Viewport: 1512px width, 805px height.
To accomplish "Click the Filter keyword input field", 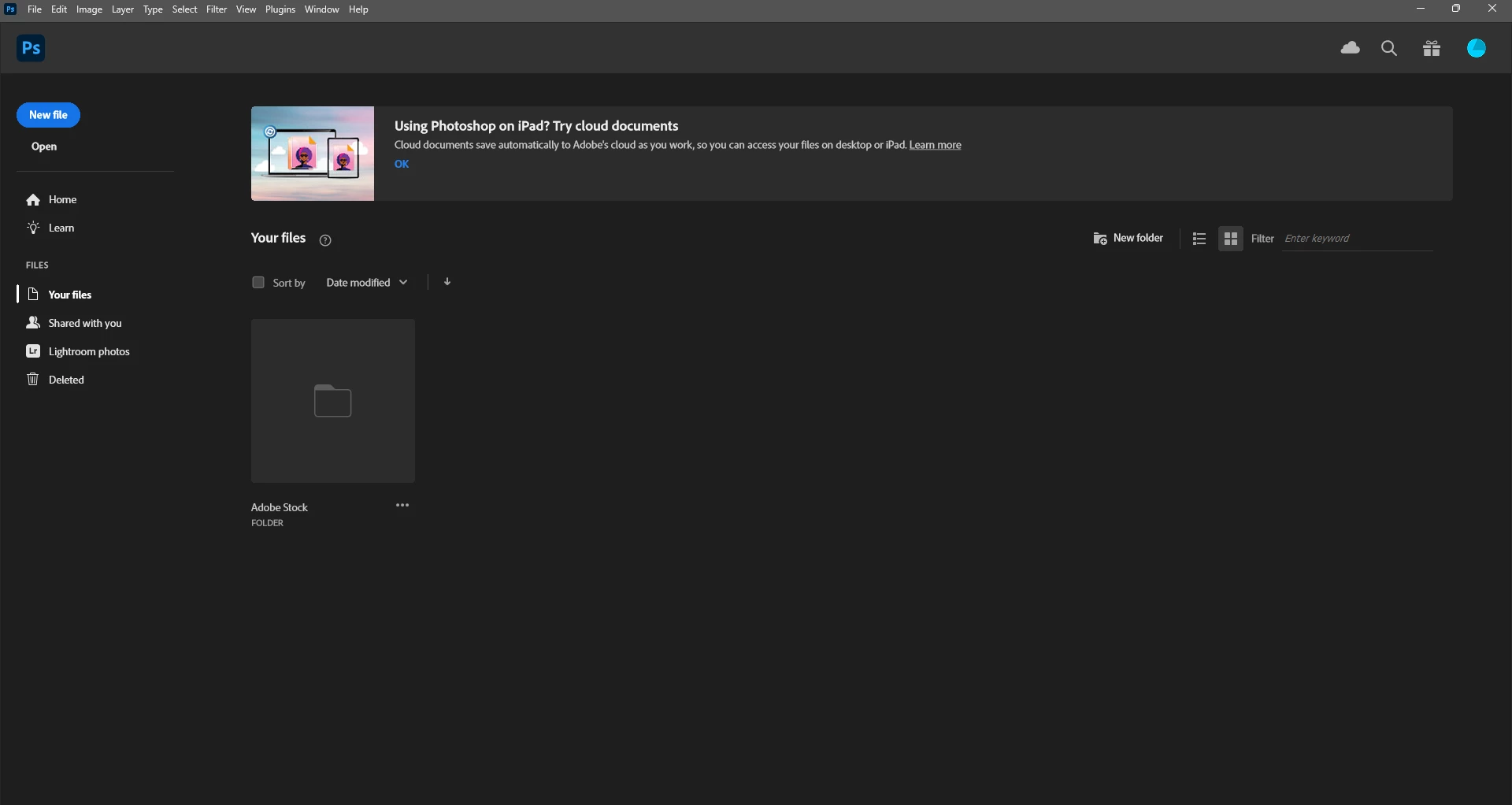I will coord(1358,239).
